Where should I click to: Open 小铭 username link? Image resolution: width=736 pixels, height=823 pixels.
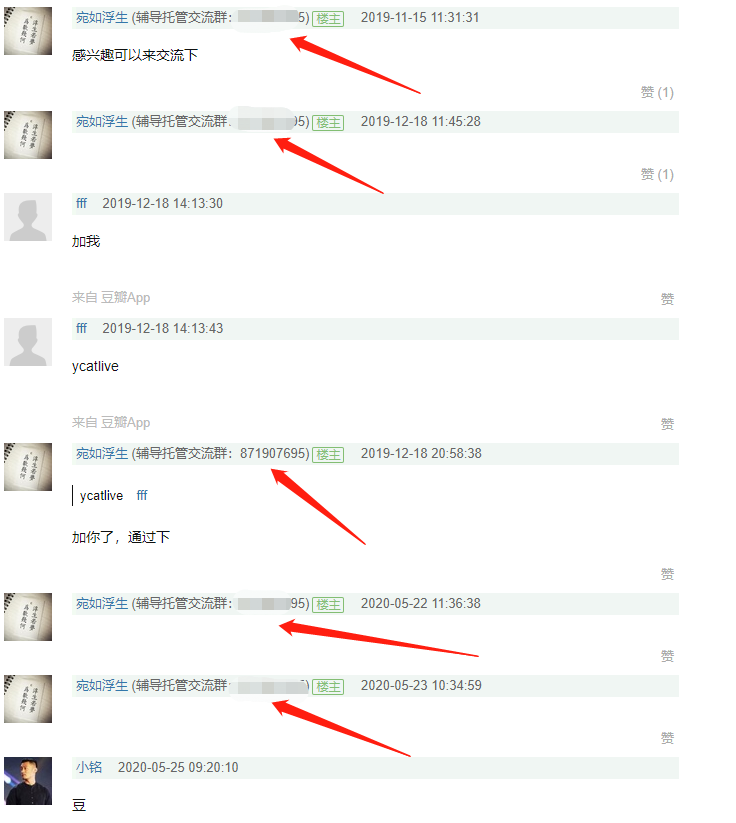[x=89, y=767]
